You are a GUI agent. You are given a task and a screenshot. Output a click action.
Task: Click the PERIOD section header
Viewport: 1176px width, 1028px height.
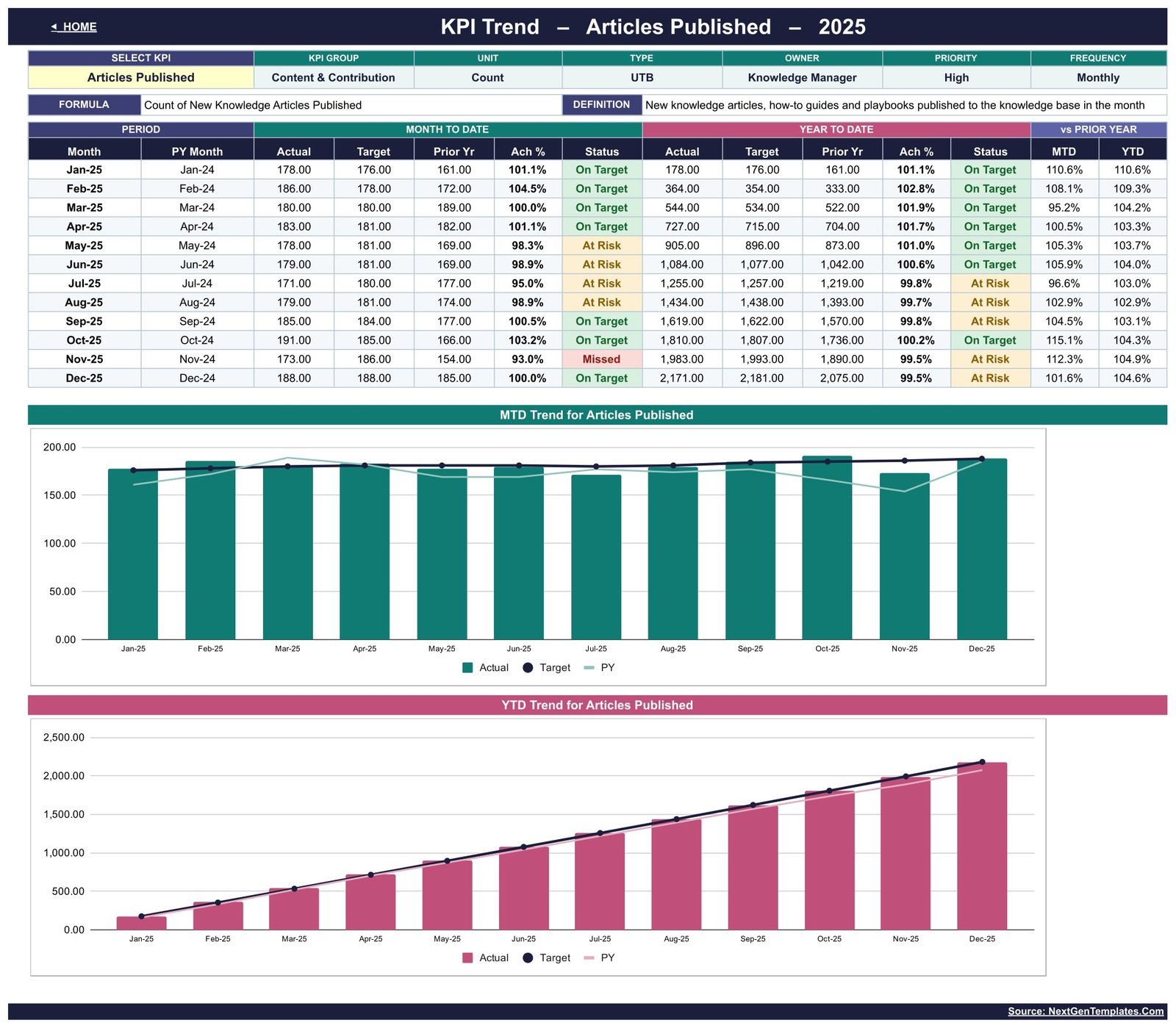140,129
